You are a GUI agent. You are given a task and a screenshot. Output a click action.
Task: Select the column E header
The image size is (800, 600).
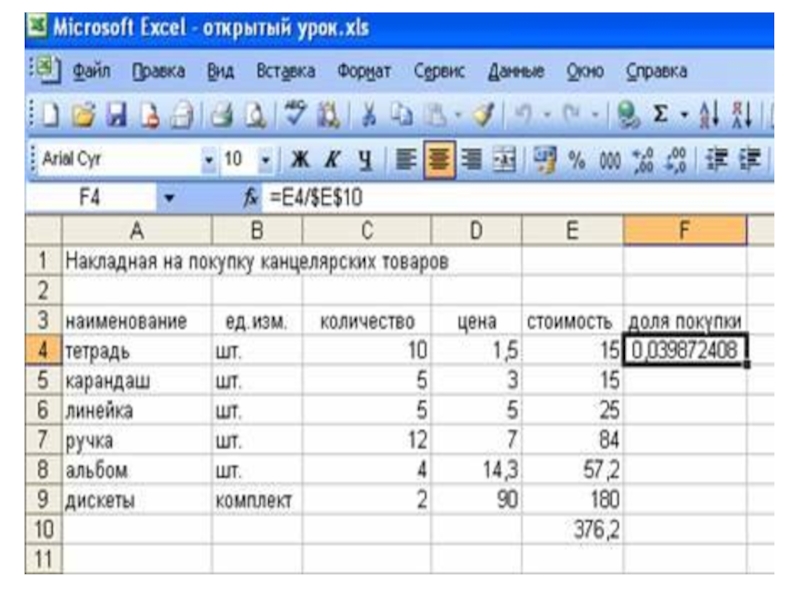pyautogui.click(x=572, y=231)
